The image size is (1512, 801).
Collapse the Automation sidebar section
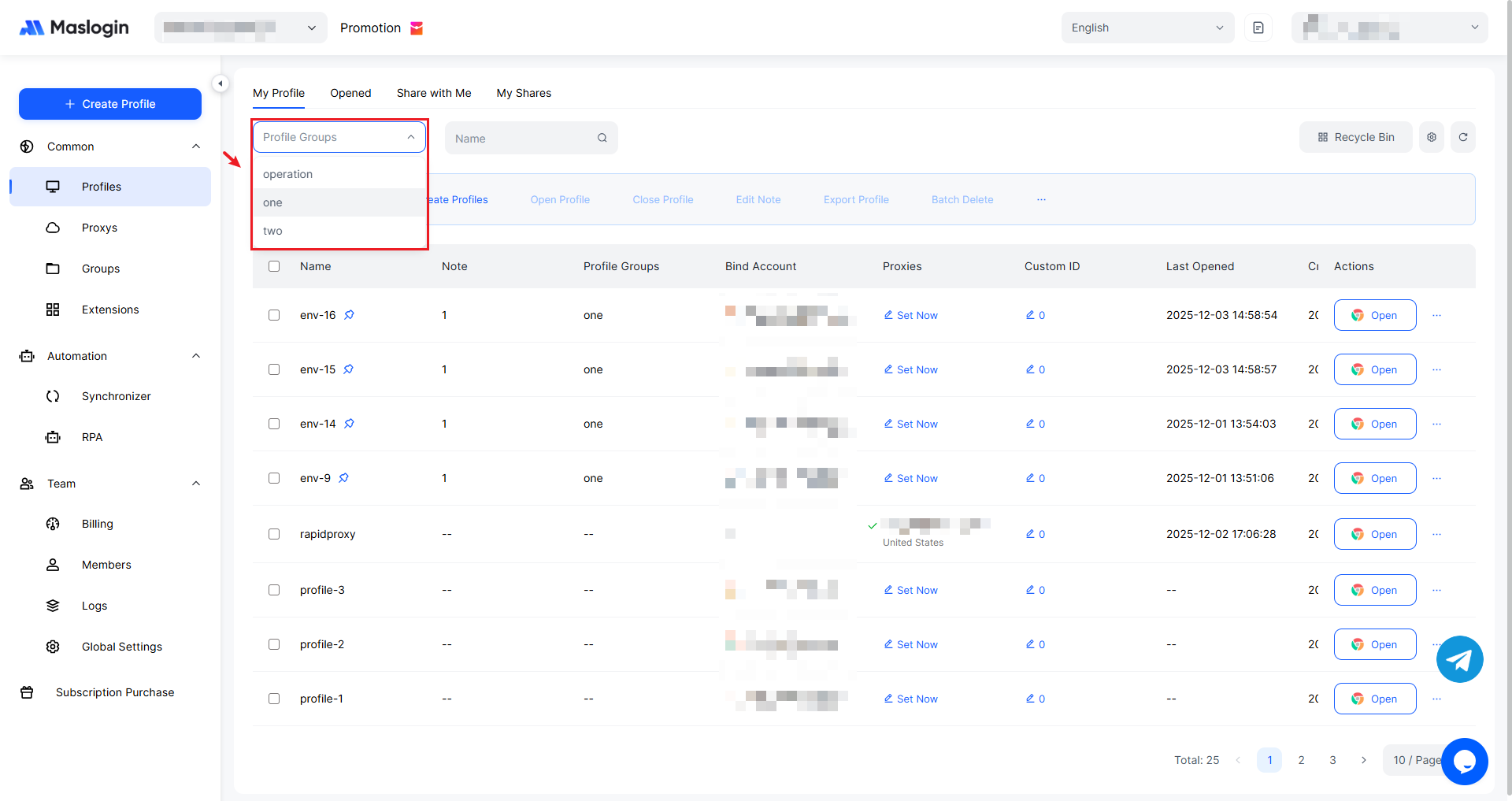point(196,356)
